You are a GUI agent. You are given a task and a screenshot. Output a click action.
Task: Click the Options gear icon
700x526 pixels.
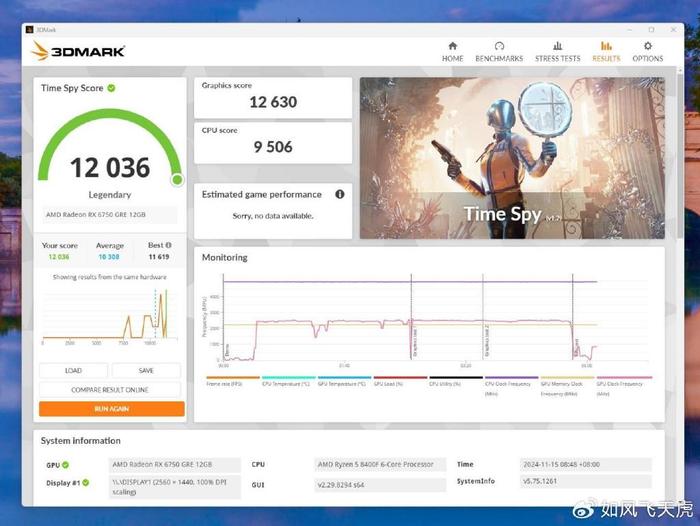click(647, 46)
